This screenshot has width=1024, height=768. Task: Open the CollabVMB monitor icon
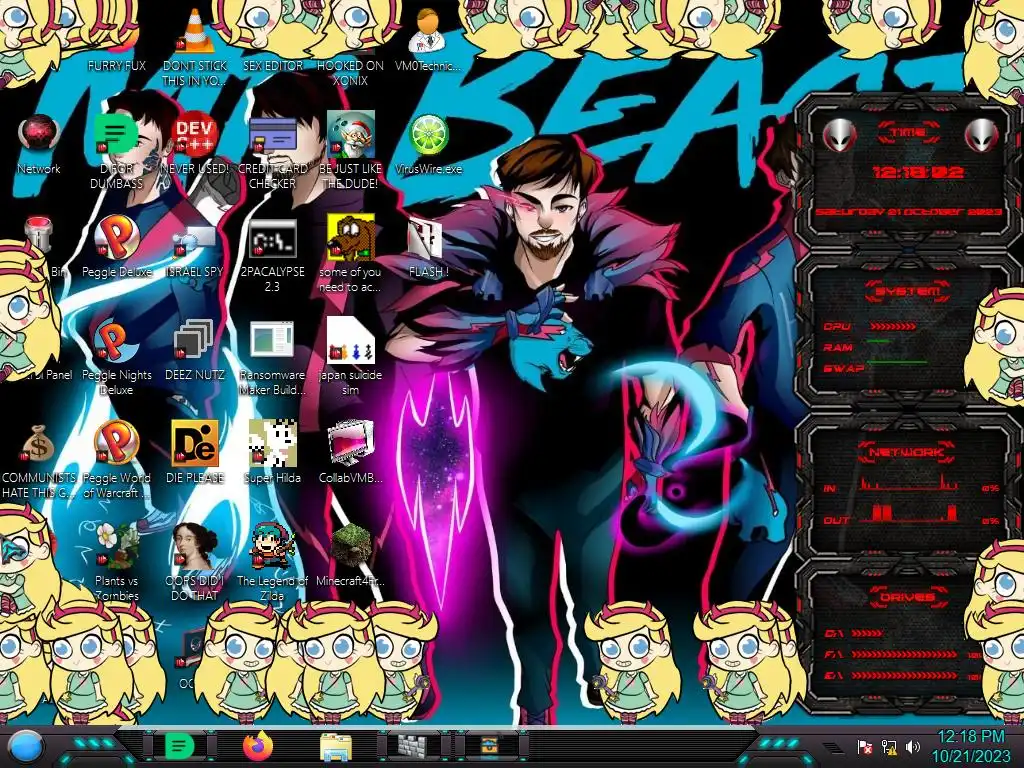click(351, 444)
